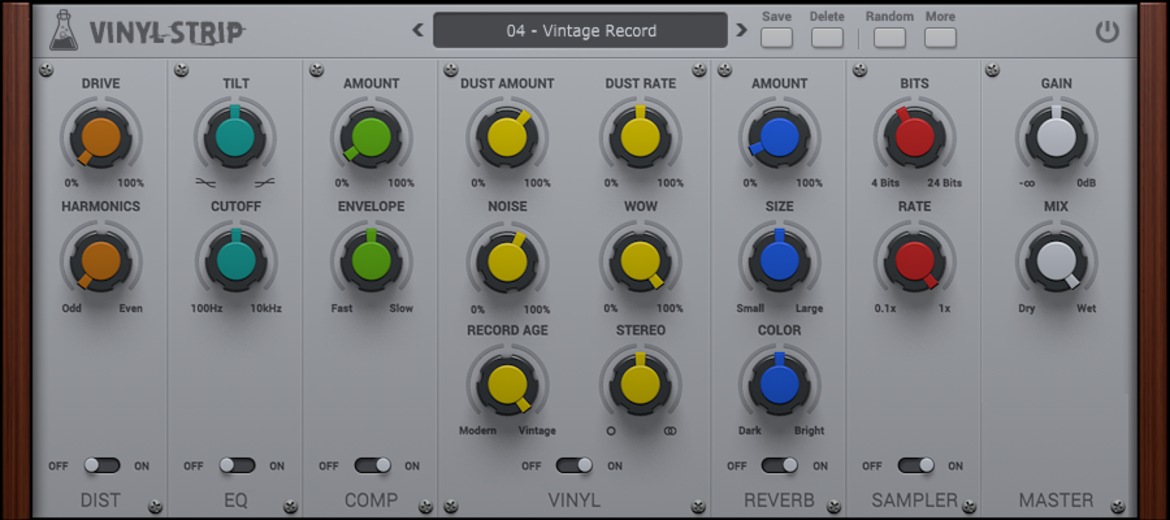The height and width of the screenshot is (520, 1170).
Task: Click the yellow NOISE knob
Action: point(507,260)
